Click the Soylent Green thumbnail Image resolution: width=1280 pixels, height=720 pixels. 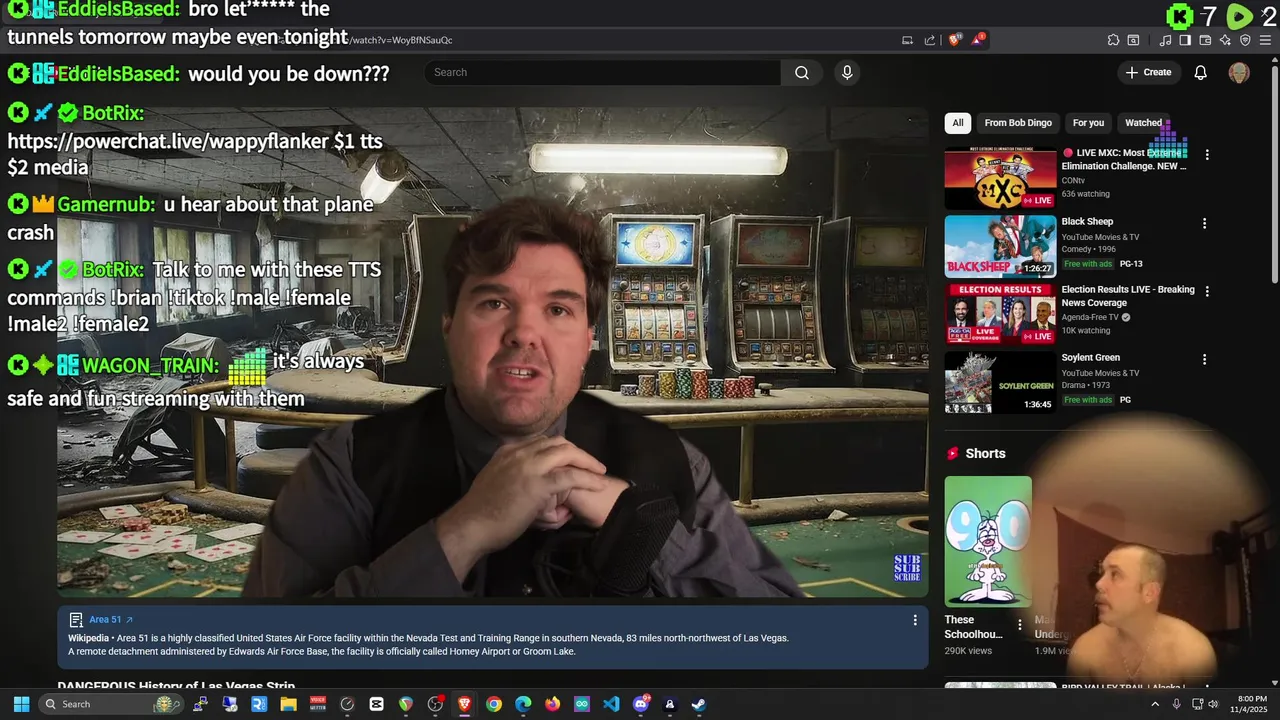1000,381
